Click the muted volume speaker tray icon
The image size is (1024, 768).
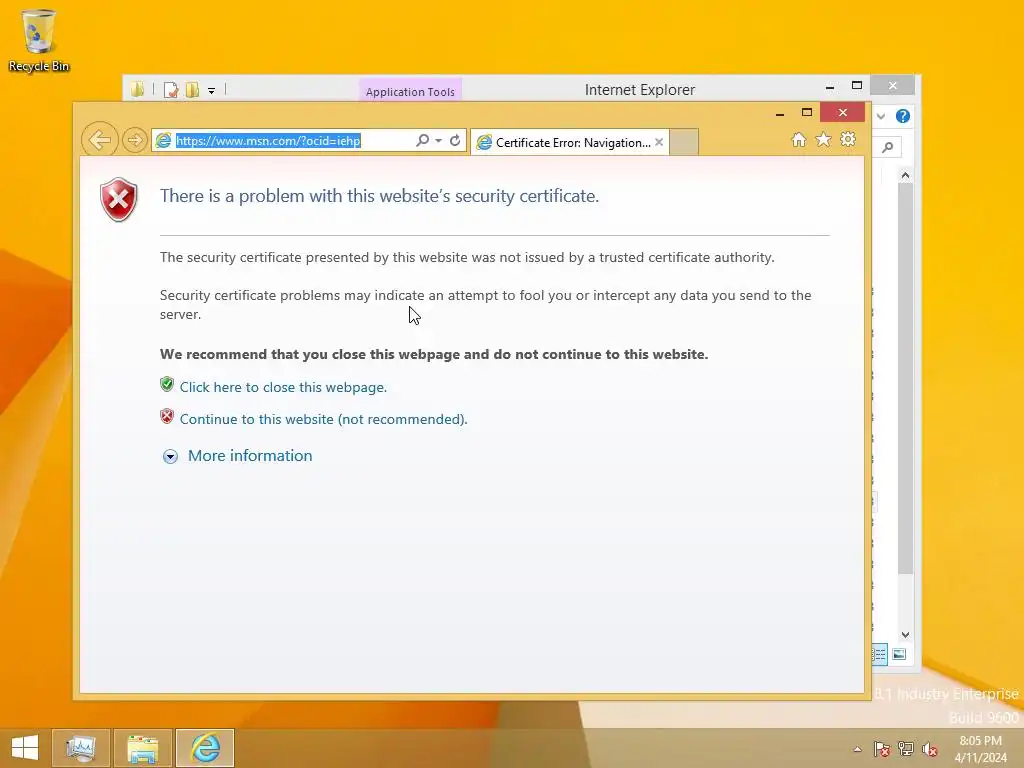coord(930,749)
